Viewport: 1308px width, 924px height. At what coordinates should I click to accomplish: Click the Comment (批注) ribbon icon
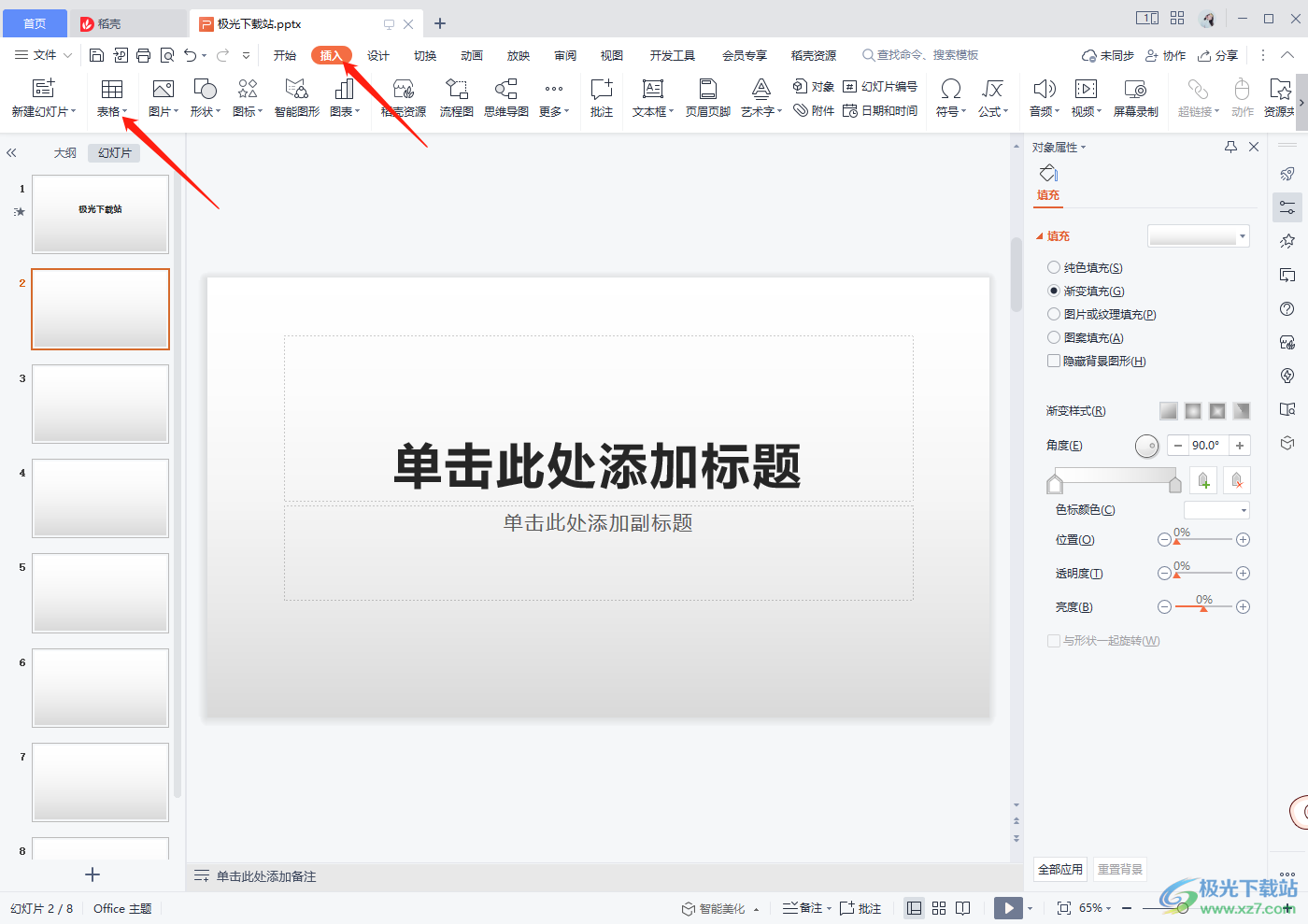pyautogui.click(x=602, y=89)
